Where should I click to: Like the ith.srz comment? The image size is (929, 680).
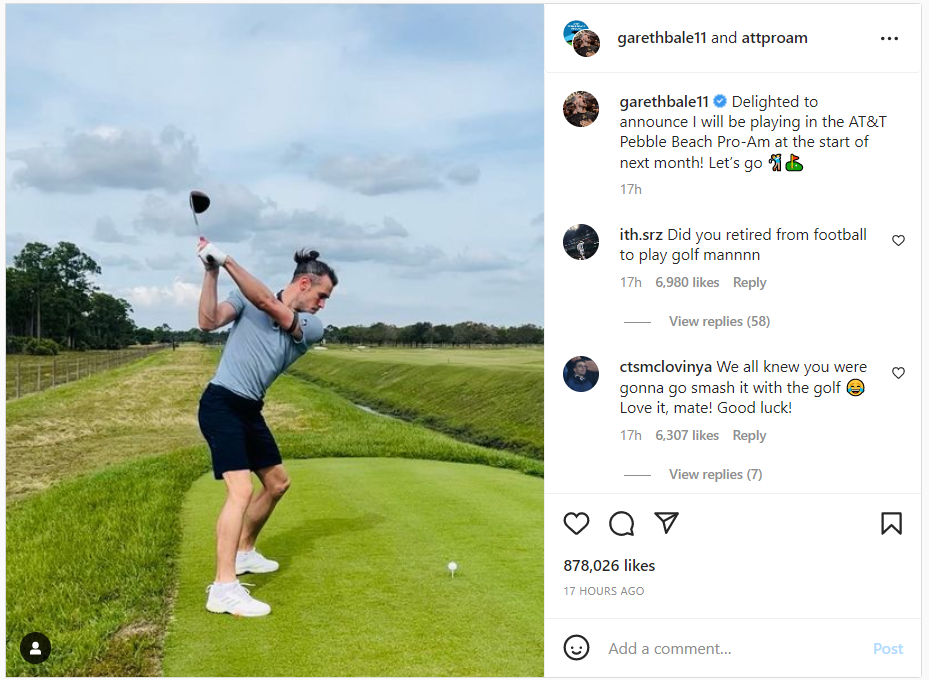[898, 241]
